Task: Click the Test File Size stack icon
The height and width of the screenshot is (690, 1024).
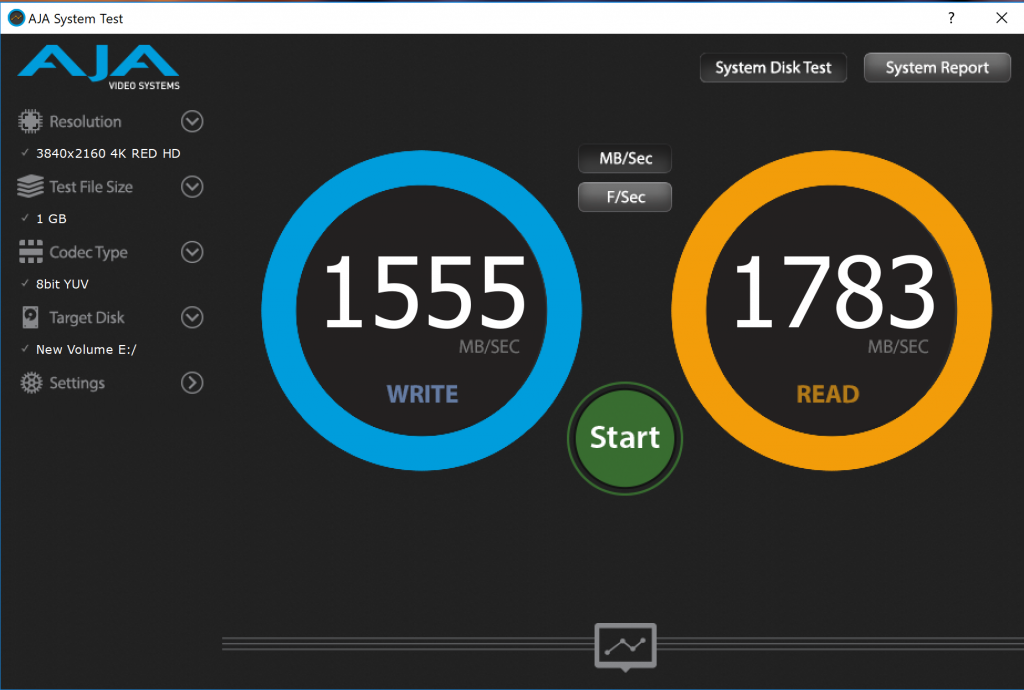Action: (30, 187)
